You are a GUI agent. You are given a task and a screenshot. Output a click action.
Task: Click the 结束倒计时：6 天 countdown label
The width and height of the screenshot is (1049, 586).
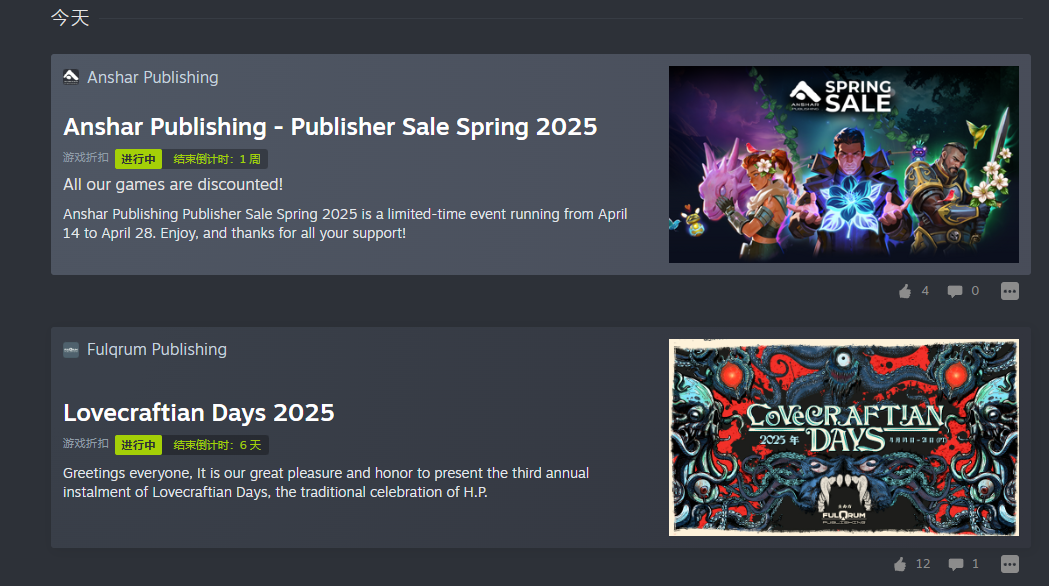[x=217, y=445]
